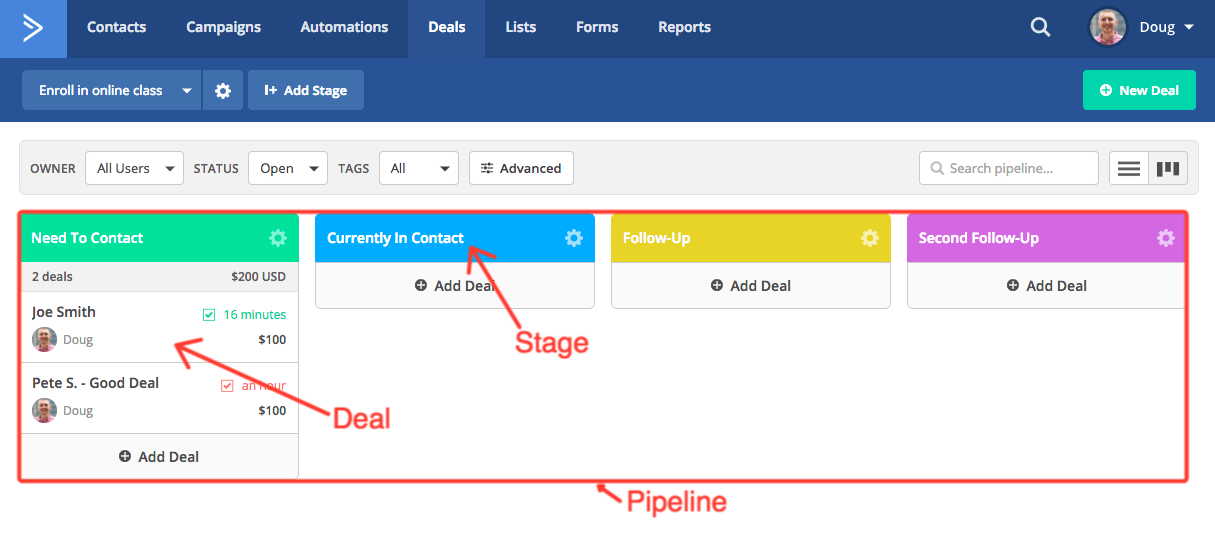
Task: Open the Second Follow-Up stage gear
Action: coord(1166,238)
